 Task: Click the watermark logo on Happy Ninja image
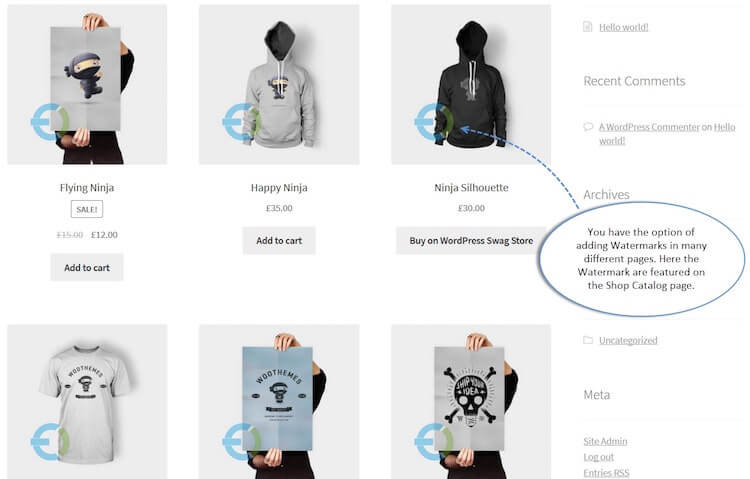tap(242, 122)
